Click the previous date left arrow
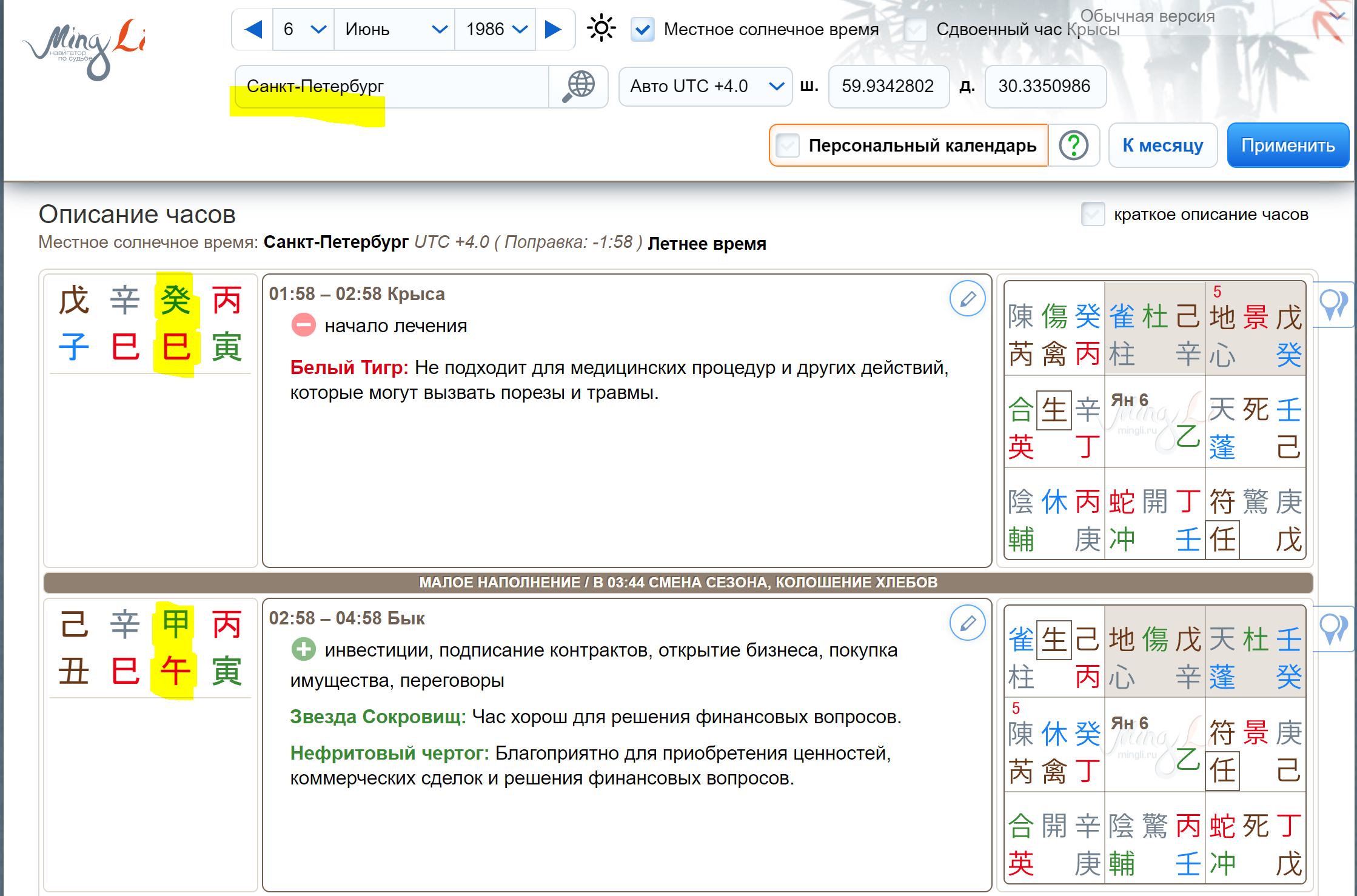The width and height of the screenshot is (1357, 896). (x=253, y=29)
